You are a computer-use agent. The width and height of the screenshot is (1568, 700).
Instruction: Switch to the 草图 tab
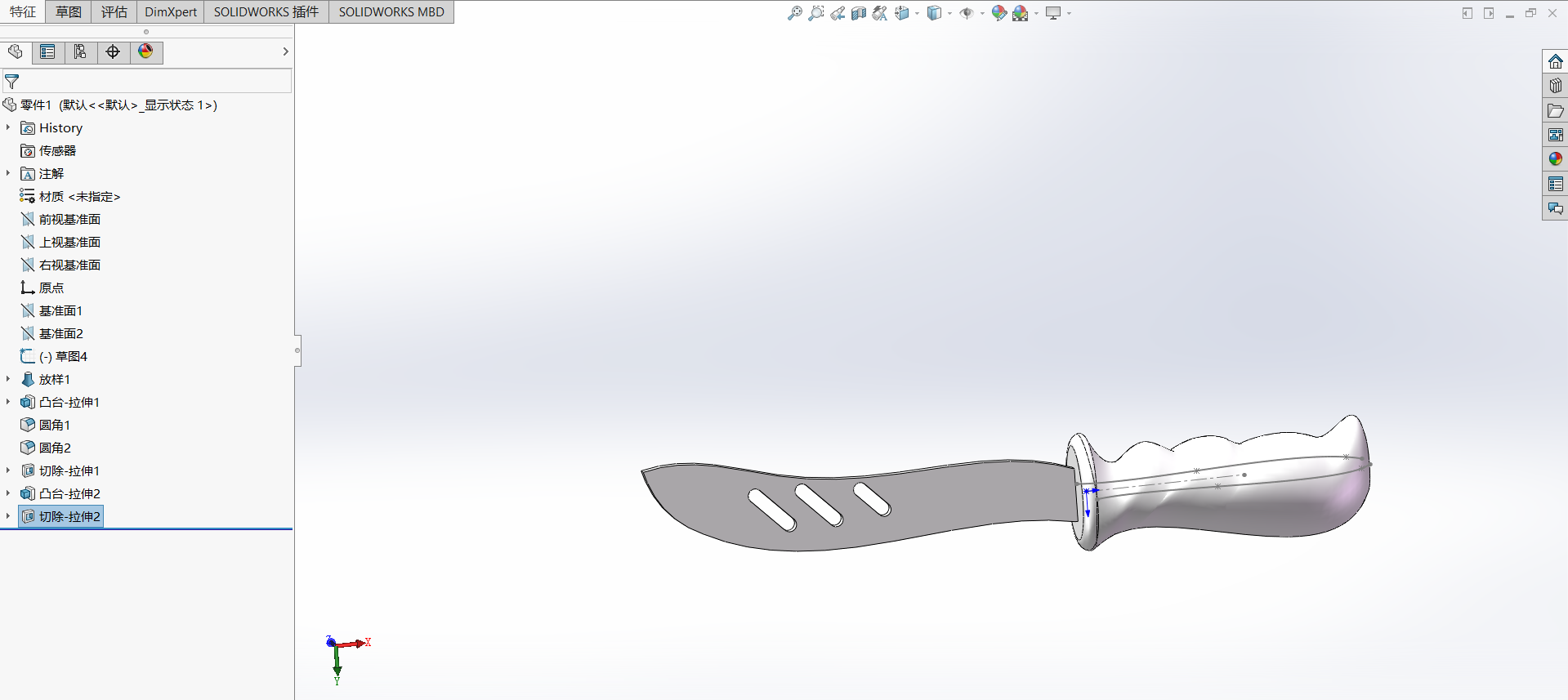click(69, 12)
